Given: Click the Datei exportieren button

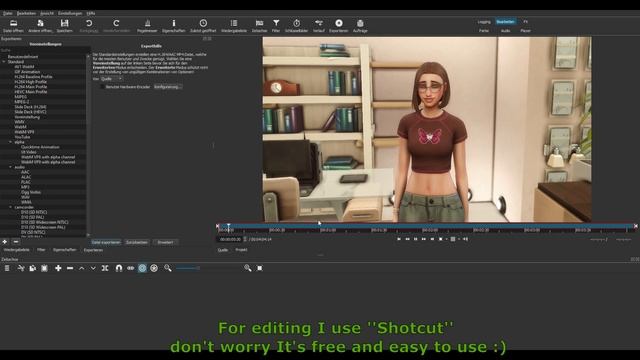Looking at the screenshot, I should click(x=106, y=242).
